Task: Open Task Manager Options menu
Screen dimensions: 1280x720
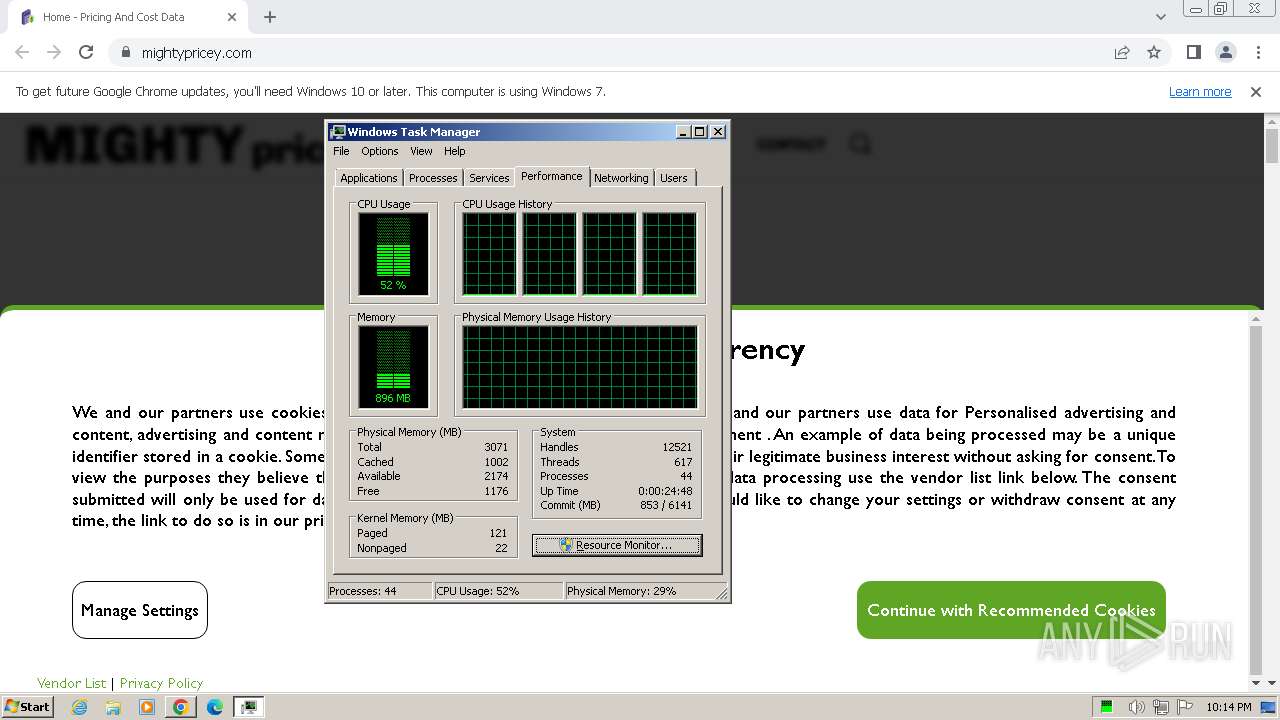Action: click(380, 151)
